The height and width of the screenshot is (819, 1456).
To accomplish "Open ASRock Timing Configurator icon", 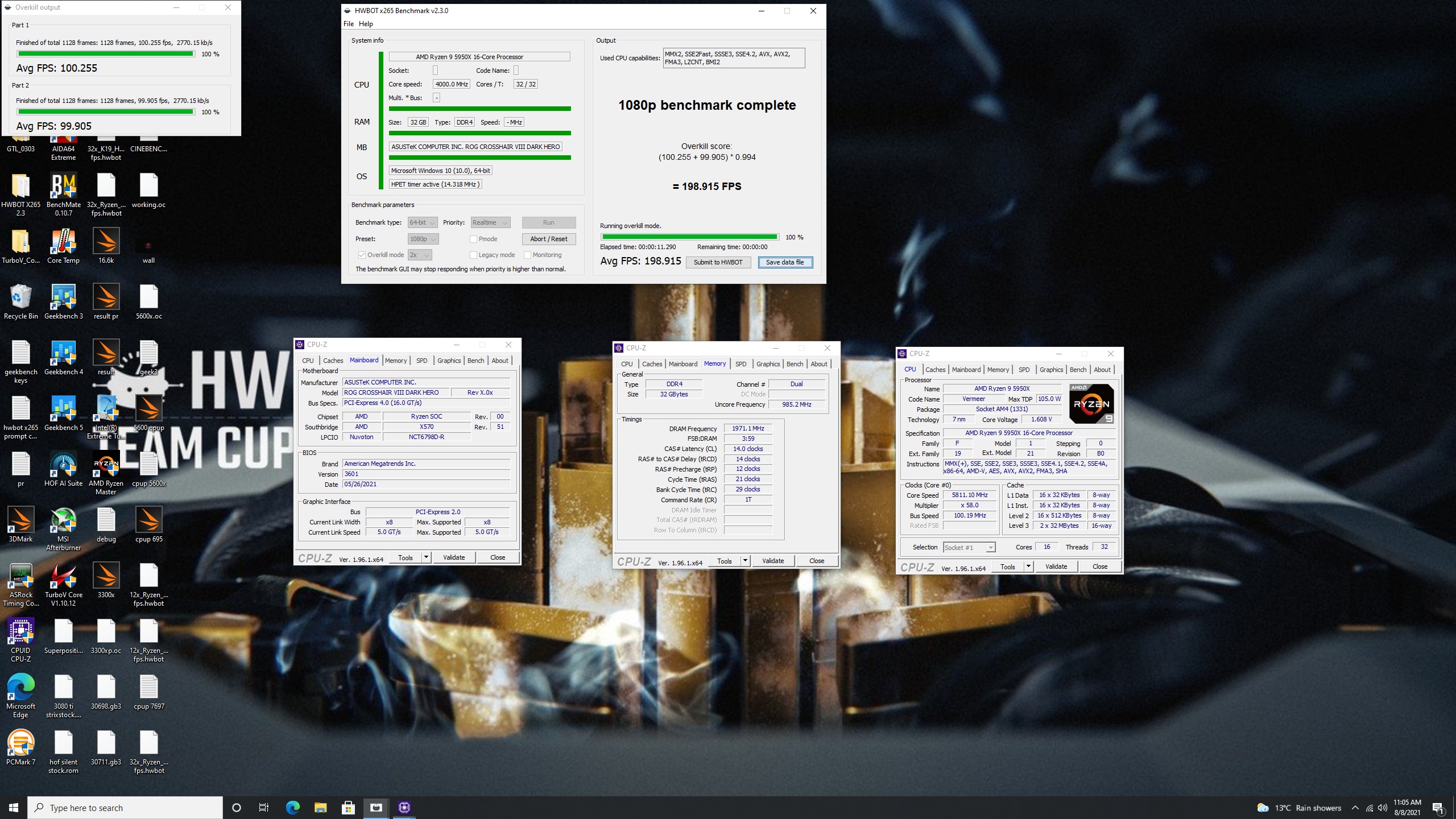I will (x=20, y=584).
